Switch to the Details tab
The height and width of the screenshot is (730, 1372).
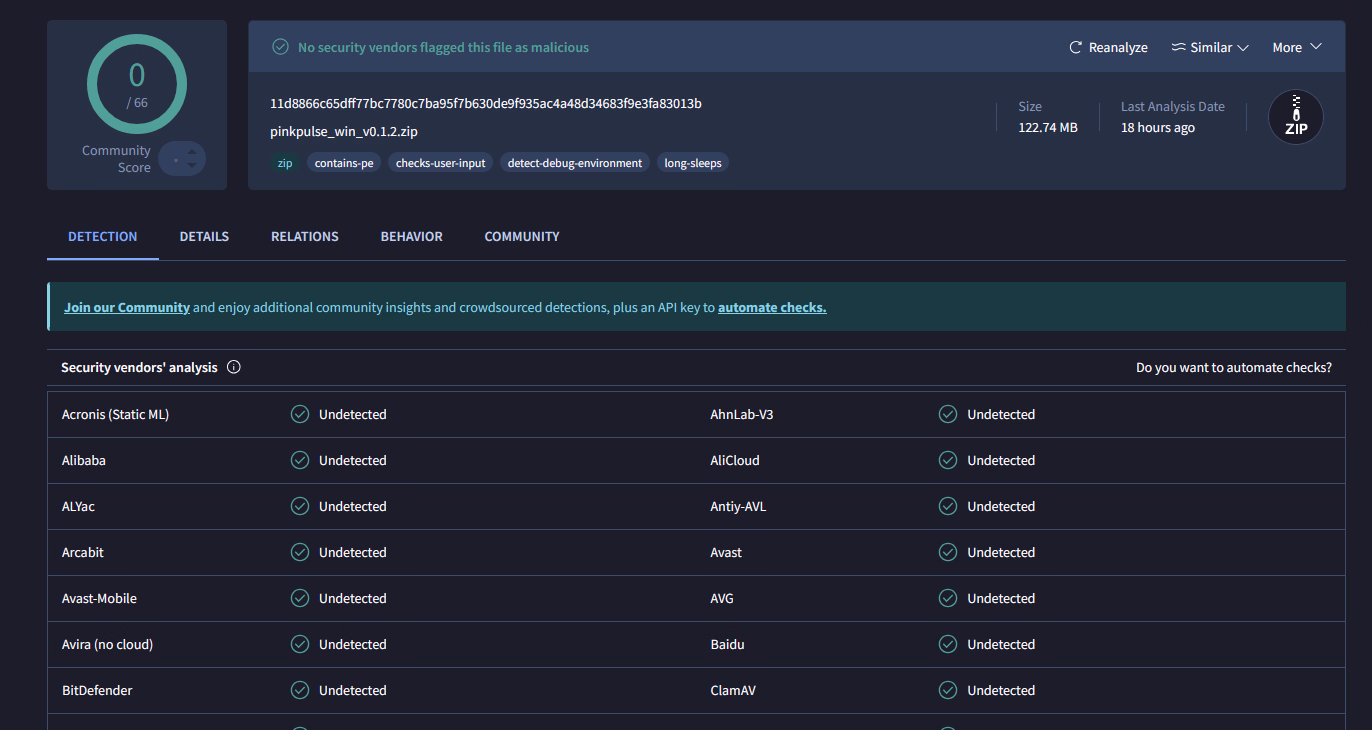(204, 237)
